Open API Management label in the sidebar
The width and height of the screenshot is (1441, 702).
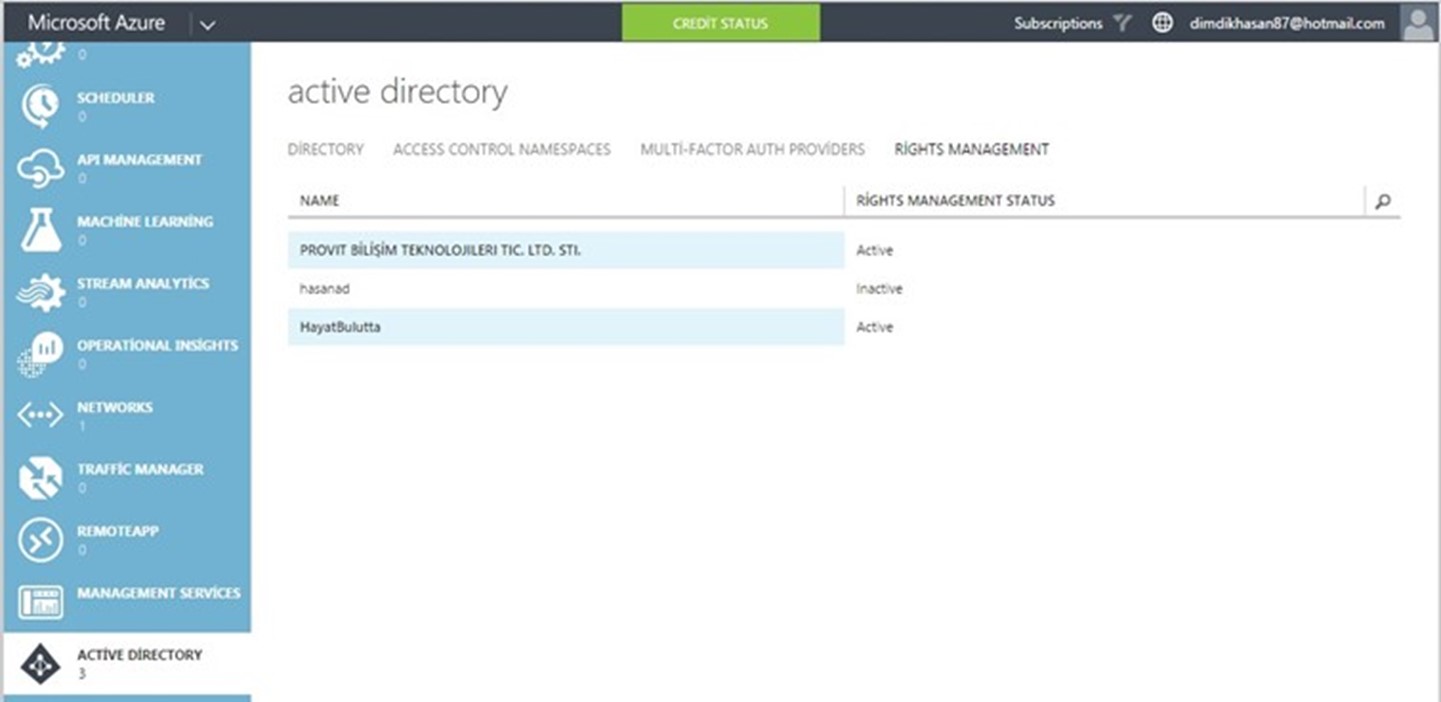(x=140, y=160)
